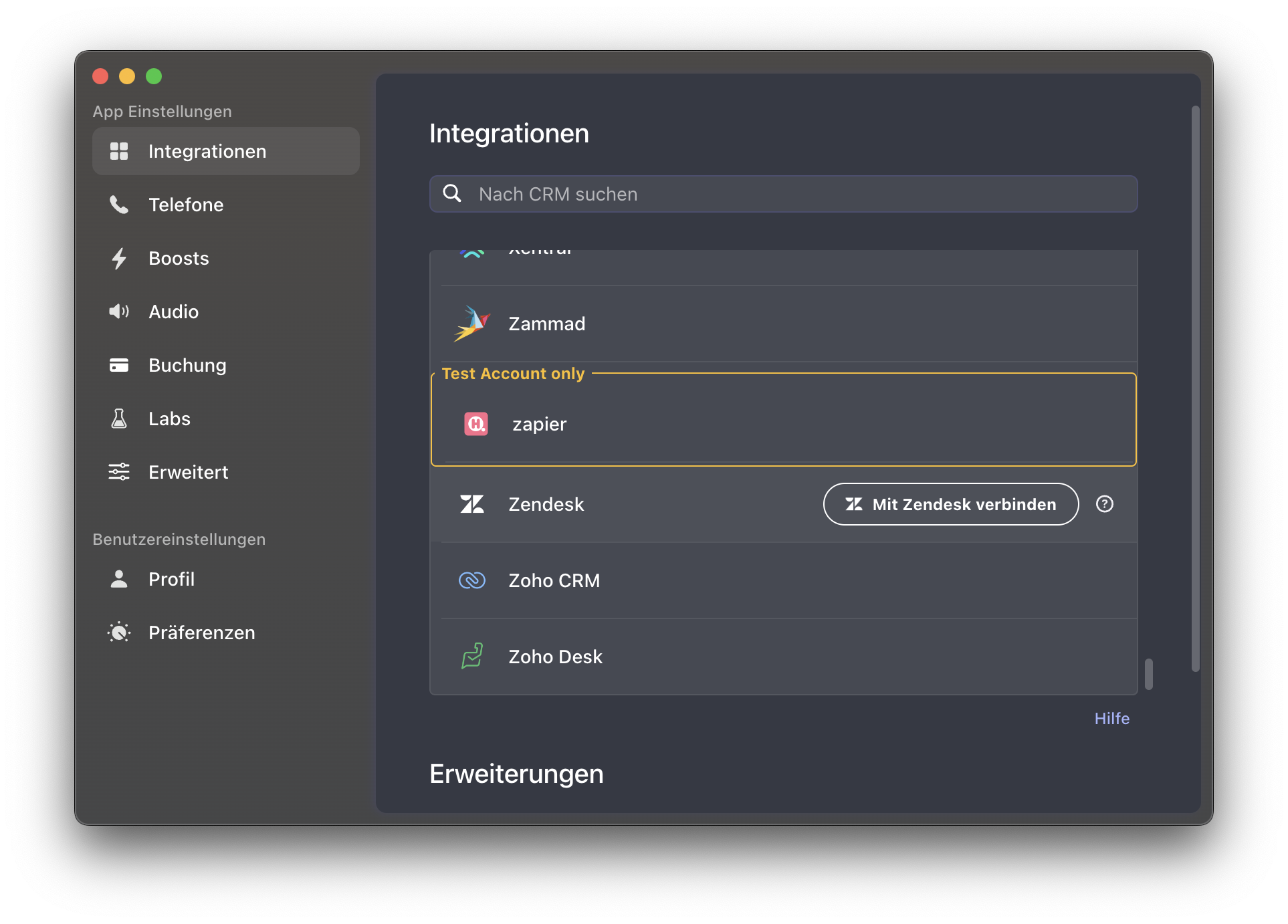This screenshot has width=1288, height=924.
Task: Click the pink zapier integration icon
Action: pyautogui.click(x=476, y=424)
